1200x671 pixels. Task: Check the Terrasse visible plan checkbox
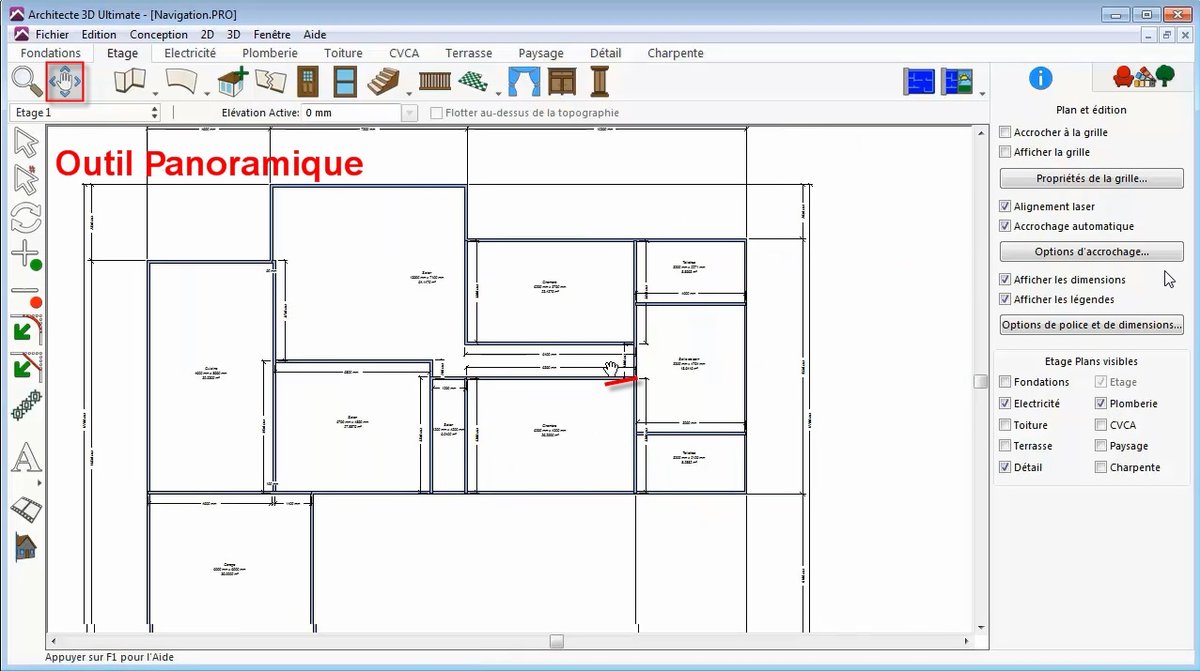[1006, 446]
